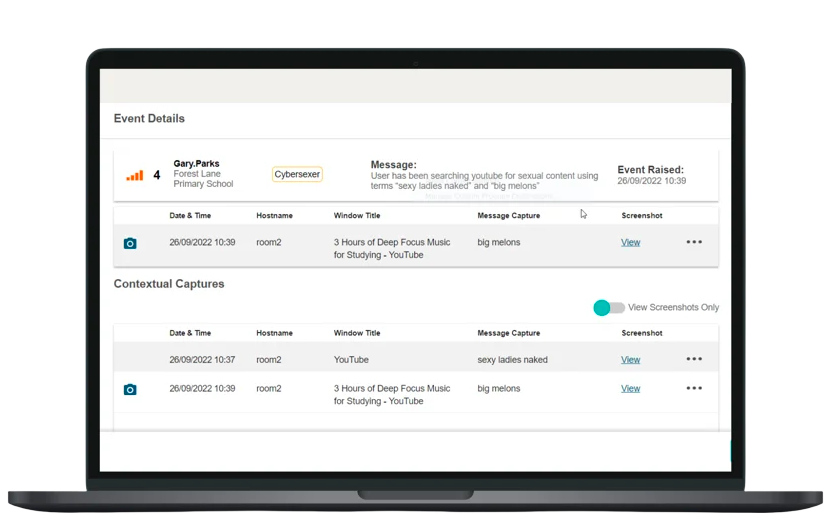830x513 pixels.
Task: Open three-dot menu in Event Details row
Action: [694, 242]
